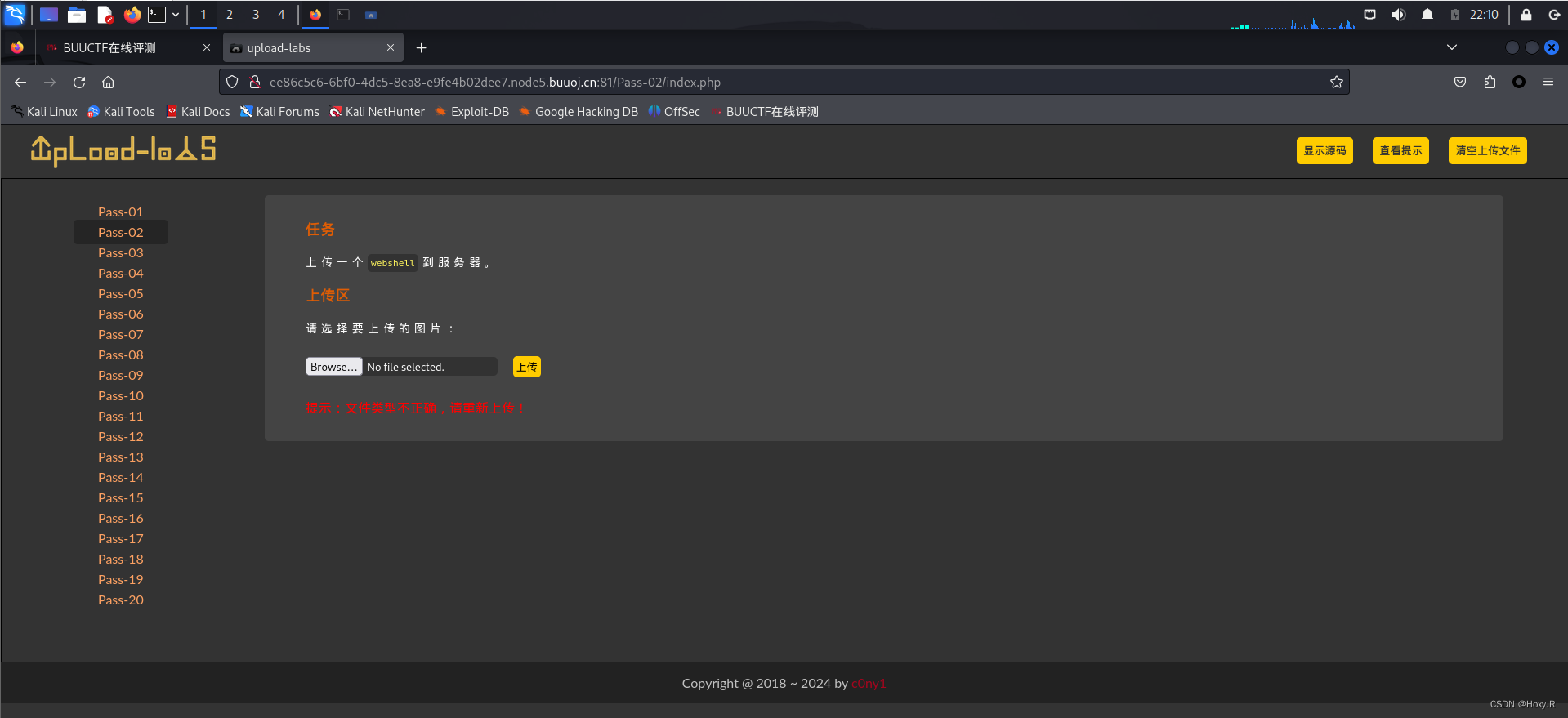The height and width of the screenshot is (718, 1568).
Task: Open the extensions puzzle icon
Action: click(x=1490, y=82)
